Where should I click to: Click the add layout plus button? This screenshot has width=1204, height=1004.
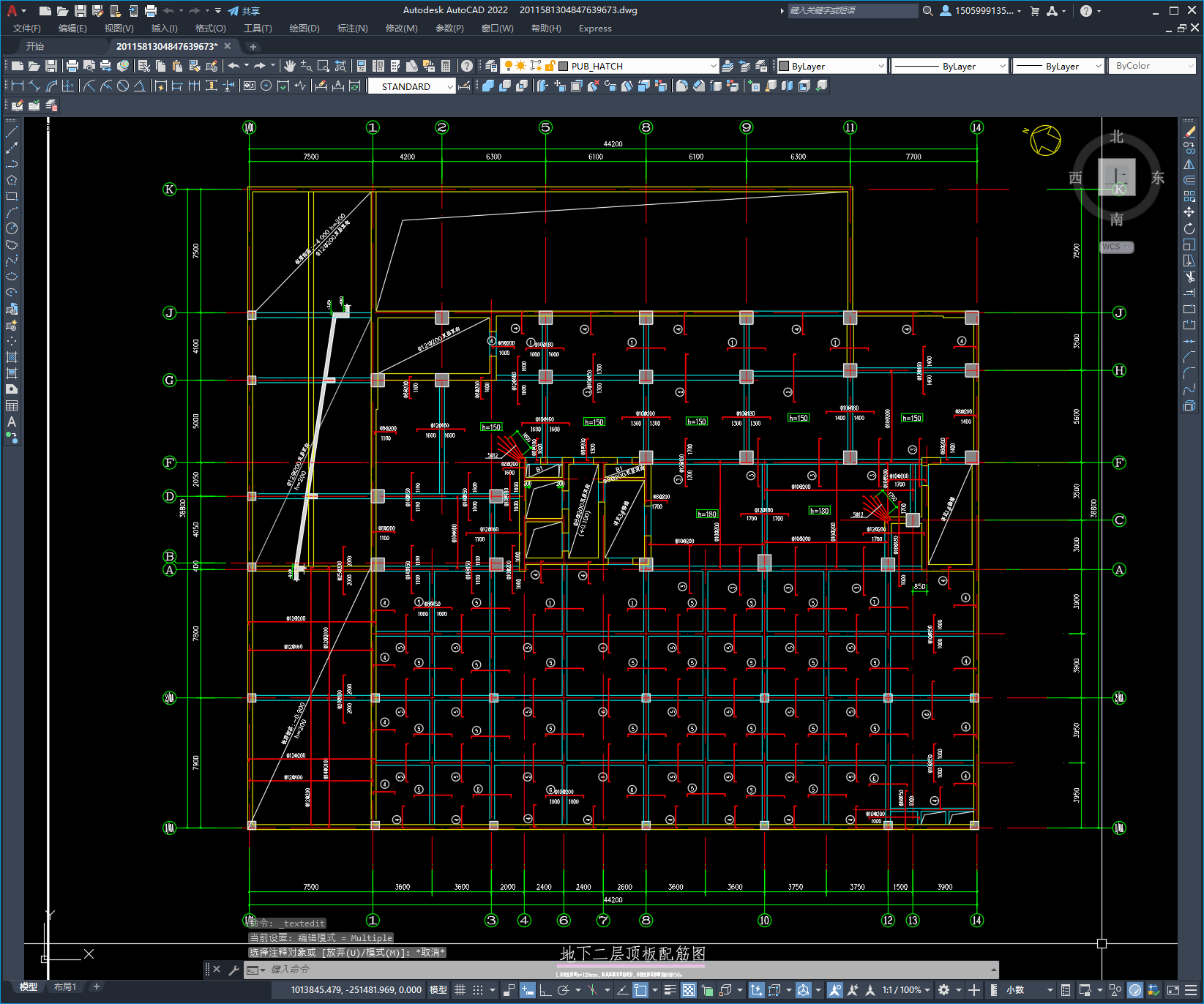96,986
